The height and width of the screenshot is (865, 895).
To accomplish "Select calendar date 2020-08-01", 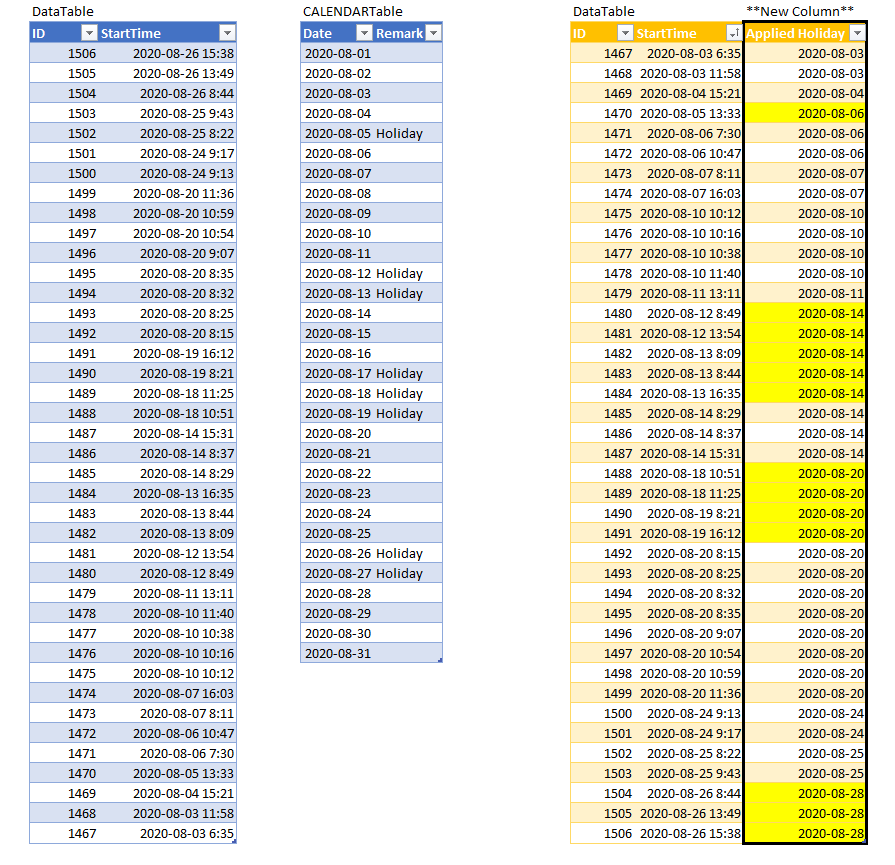I will pyautogui.click(x=337, y=54).
